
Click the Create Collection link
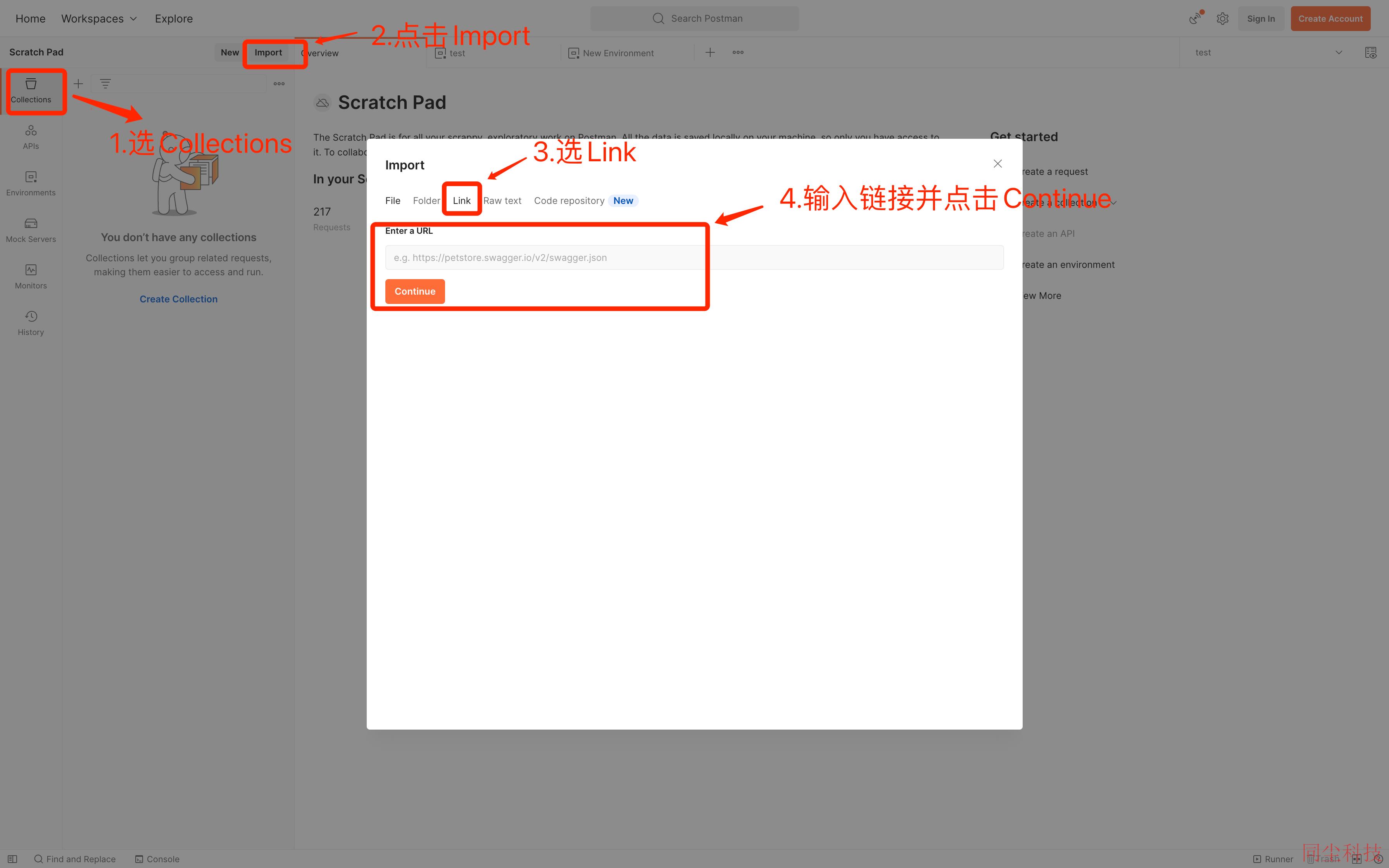pyautogui.click(x=178, y=299)
